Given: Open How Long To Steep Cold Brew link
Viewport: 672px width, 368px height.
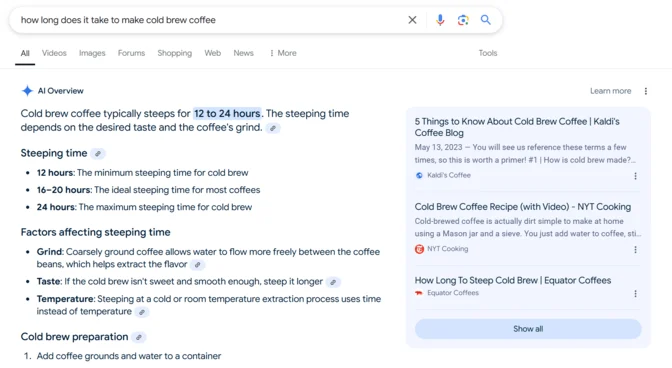Looking at the screenshot, I should 513,280.
